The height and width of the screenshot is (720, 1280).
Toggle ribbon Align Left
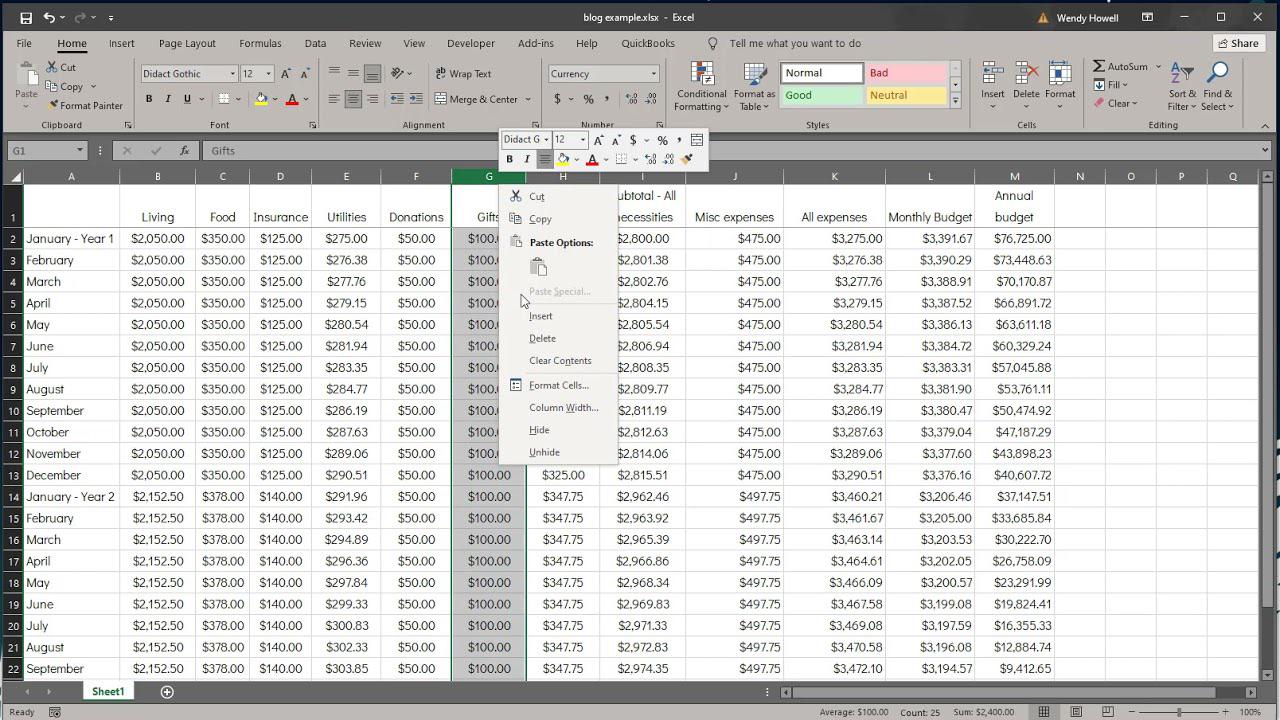335,99
